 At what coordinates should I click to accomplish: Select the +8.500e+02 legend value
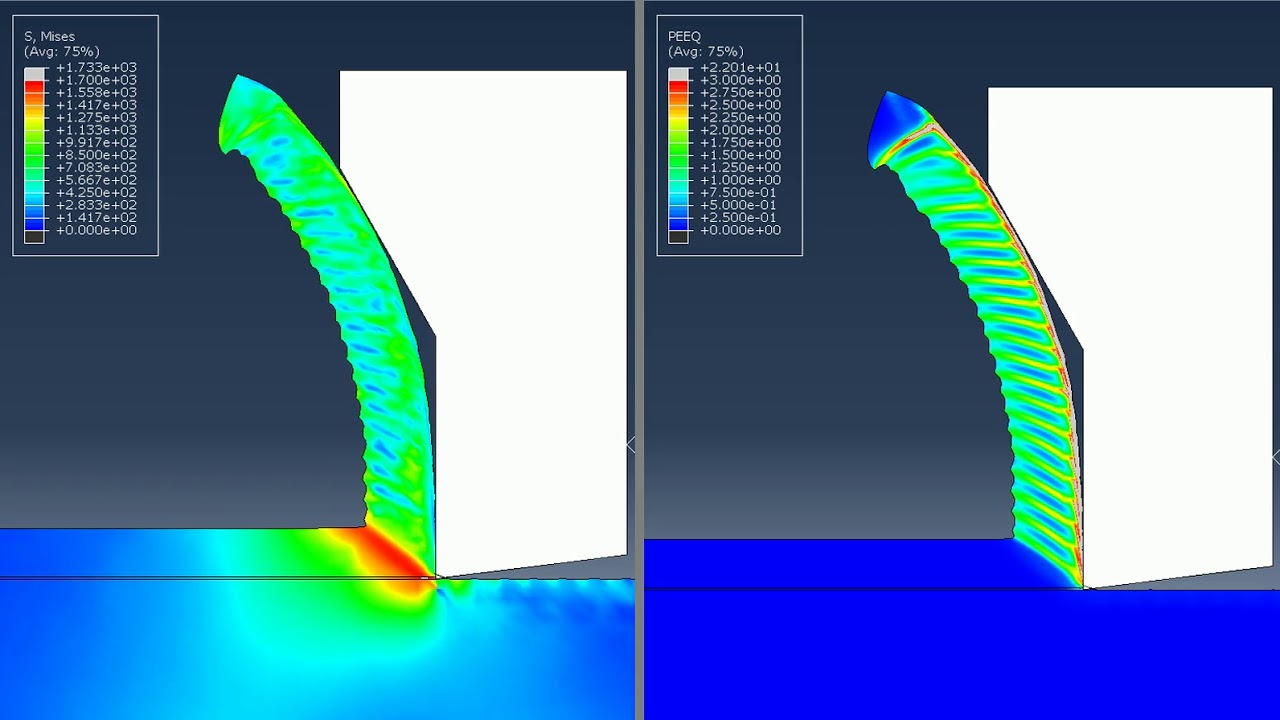point(96,155)
